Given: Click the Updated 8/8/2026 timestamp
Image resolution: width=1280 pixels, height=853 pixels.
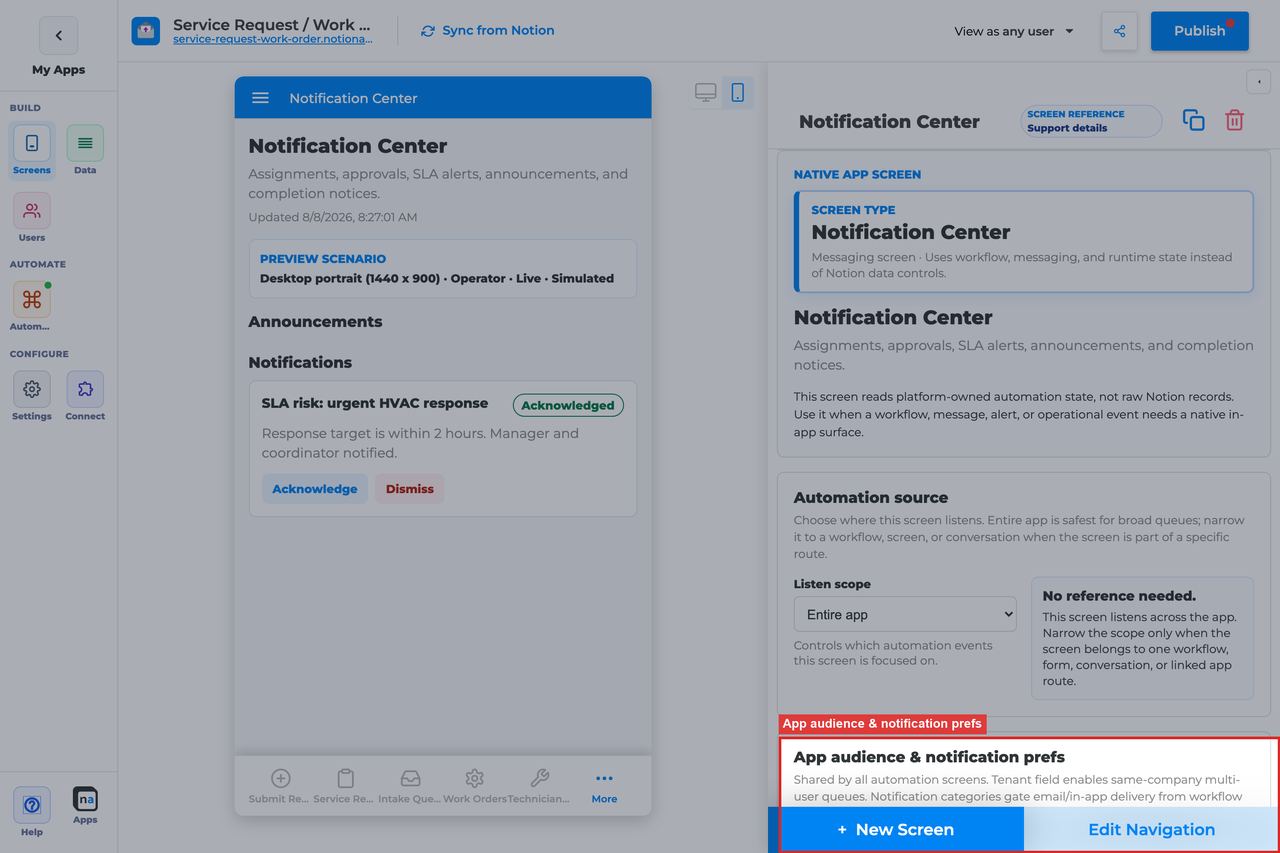Looking at the screenshot, I should pyautogui.click(x=333, y=217).
